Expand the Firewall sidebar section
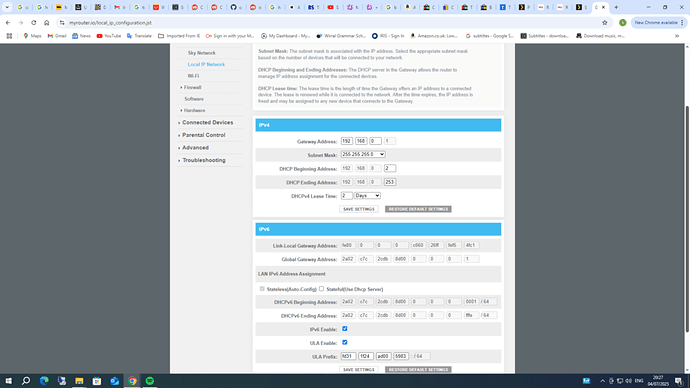The image size is (690, 388). (192, 88)
